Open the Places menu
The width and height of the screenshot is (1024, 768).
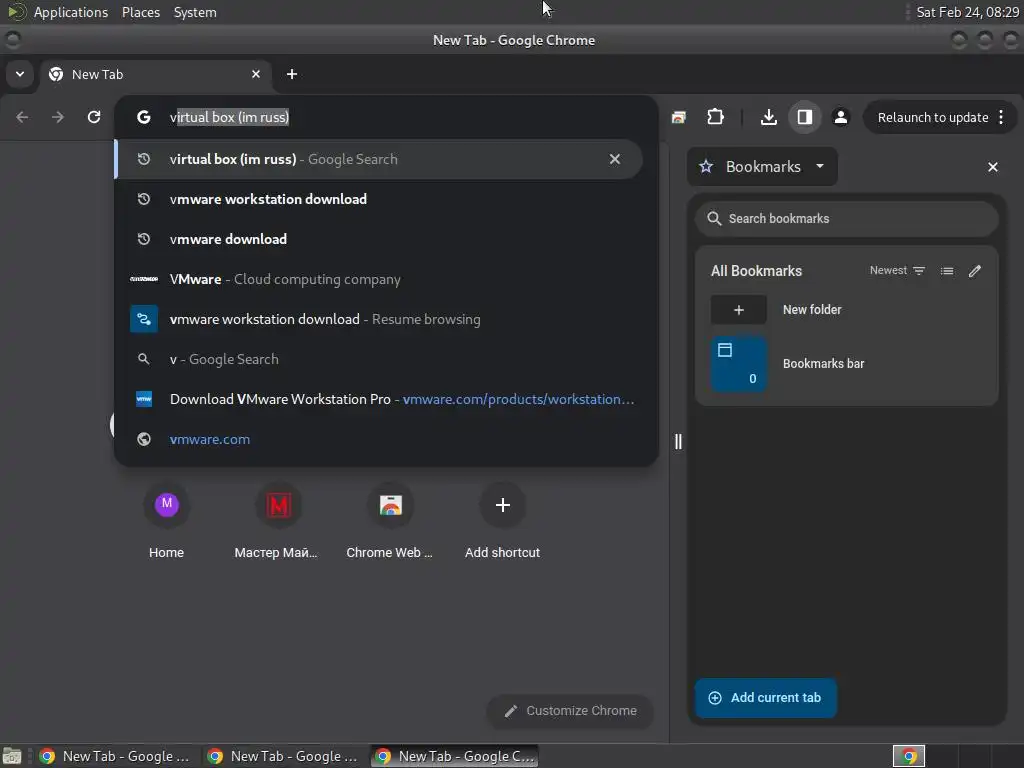coord(141,12)
